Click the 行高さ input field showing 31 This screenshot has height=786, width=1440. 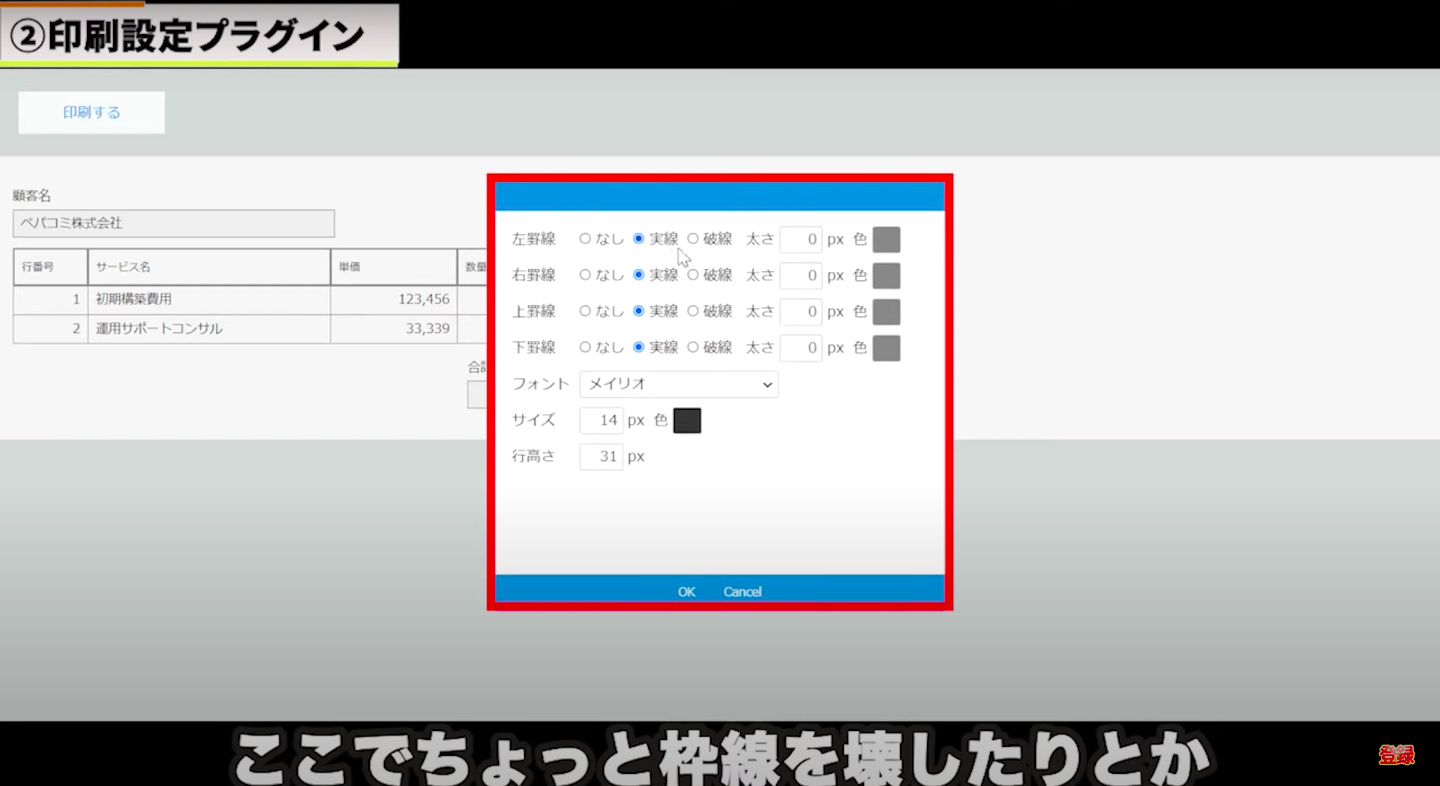[x=601, y=457]
